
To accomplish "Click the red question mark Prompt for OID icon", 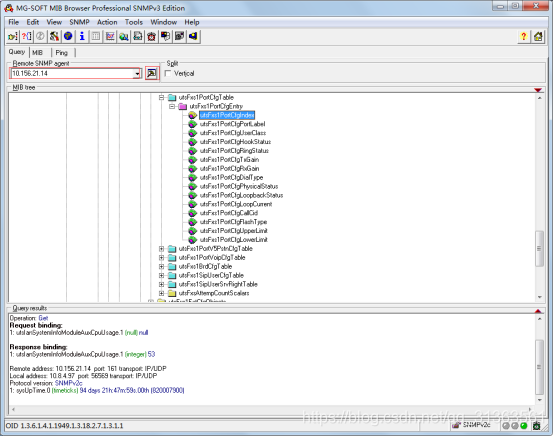I will [x=26, y=36].
